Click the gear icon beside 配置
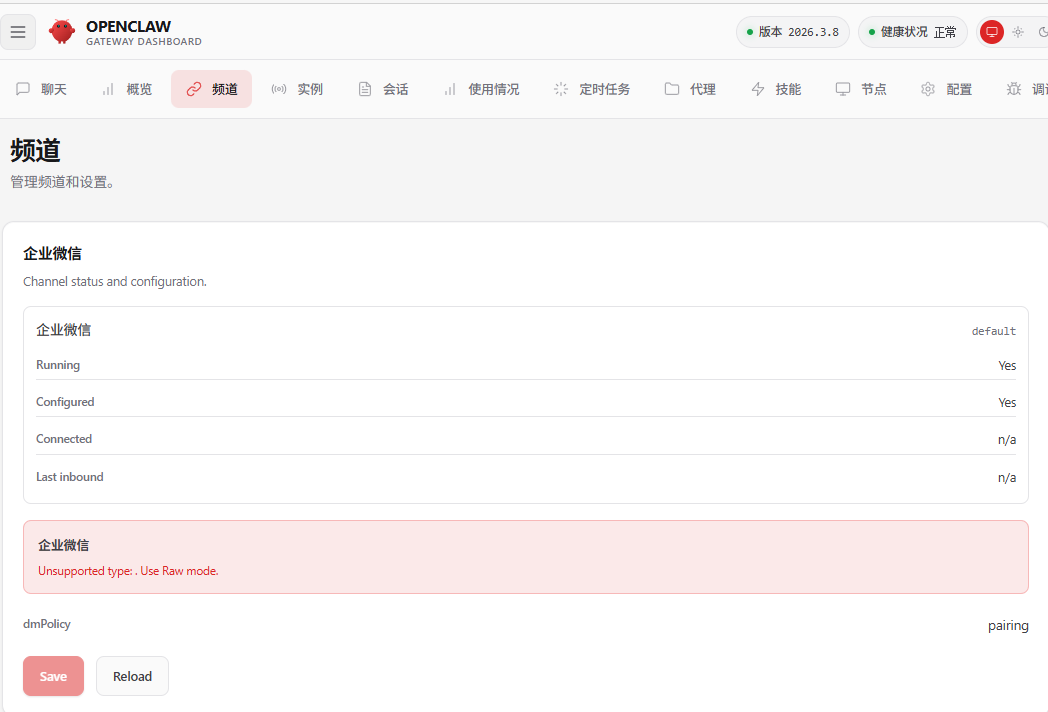The width and height of the screenshot is (1048, 712). click(x=928, y=89)
